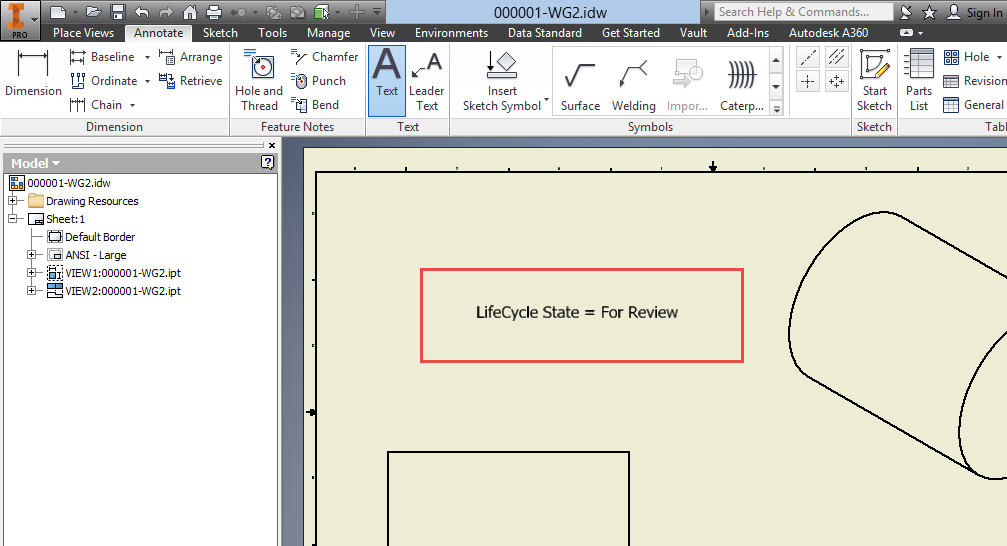
Task: Expand the VIEW2:000001-WG2.ipt node
Action: (x=31, y=291)
